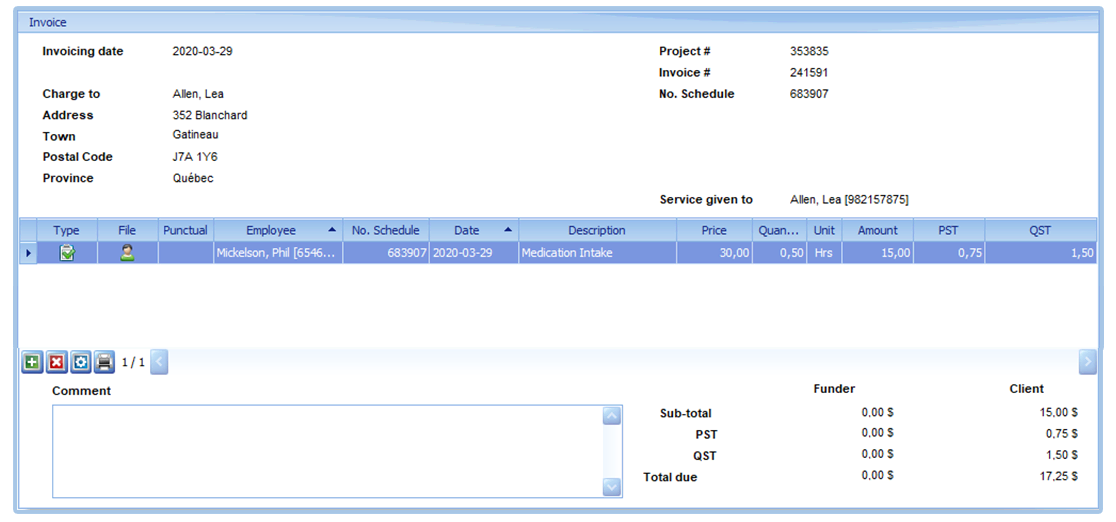Click the green add line button
Image resolution: width=1116 pixels, height=522 pixels.
[31, 362]
